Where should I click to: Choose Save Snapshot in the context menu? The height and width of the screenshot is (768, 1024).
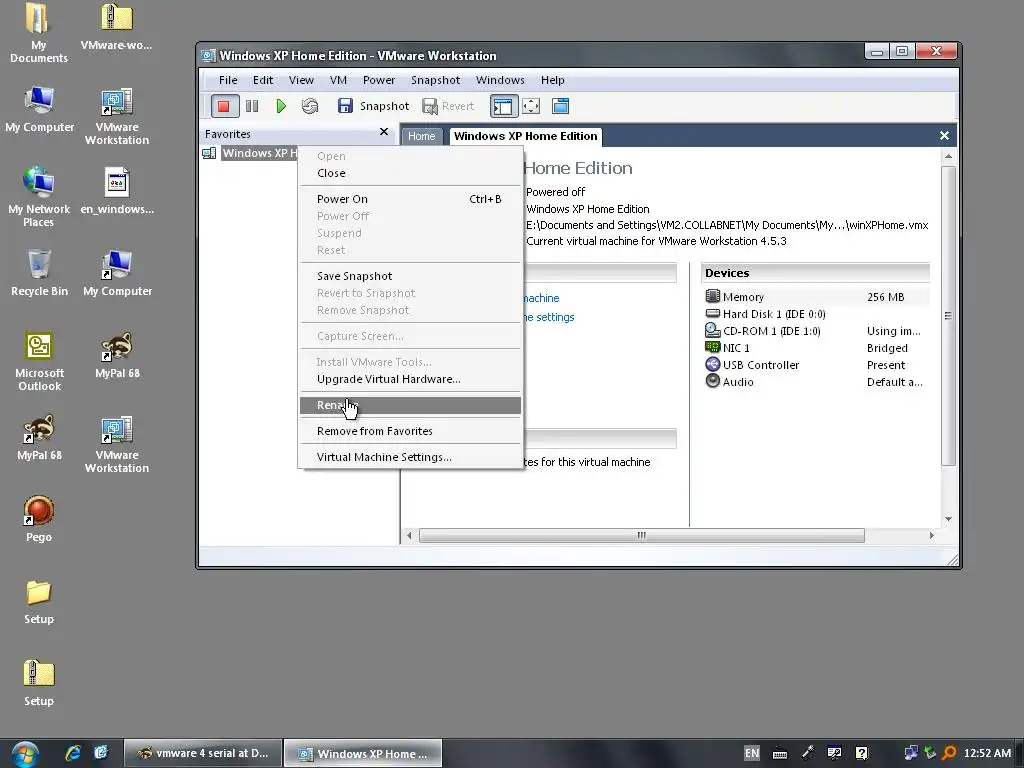click(411, 276)
